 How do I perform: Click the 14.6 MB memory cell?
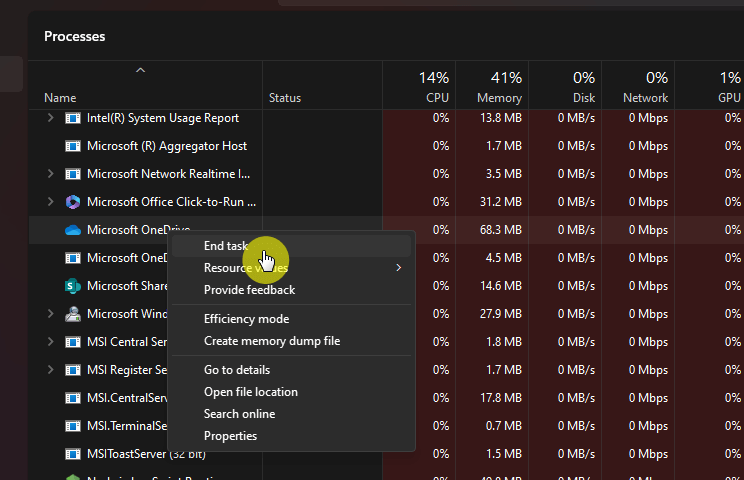[x=501, y=286]
